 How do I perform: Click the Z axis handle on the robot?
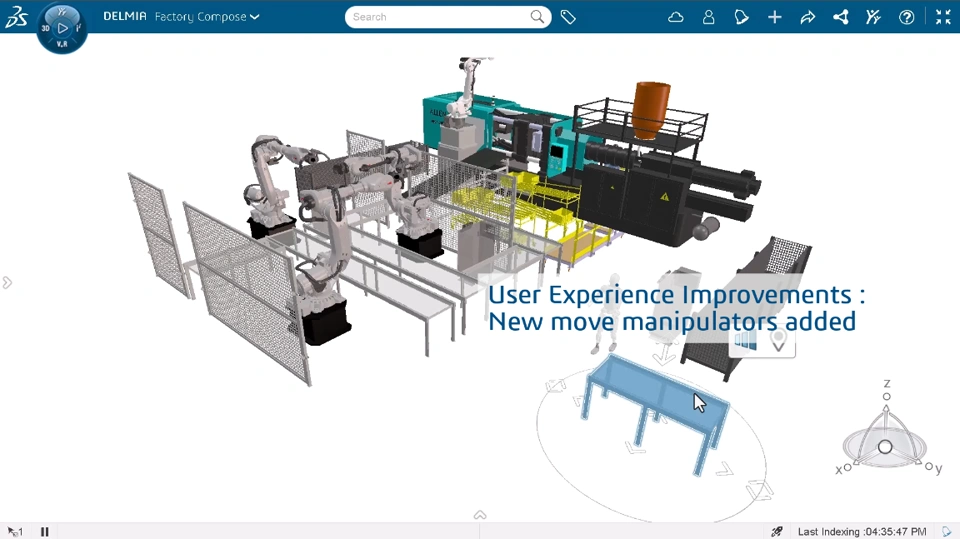886,397
